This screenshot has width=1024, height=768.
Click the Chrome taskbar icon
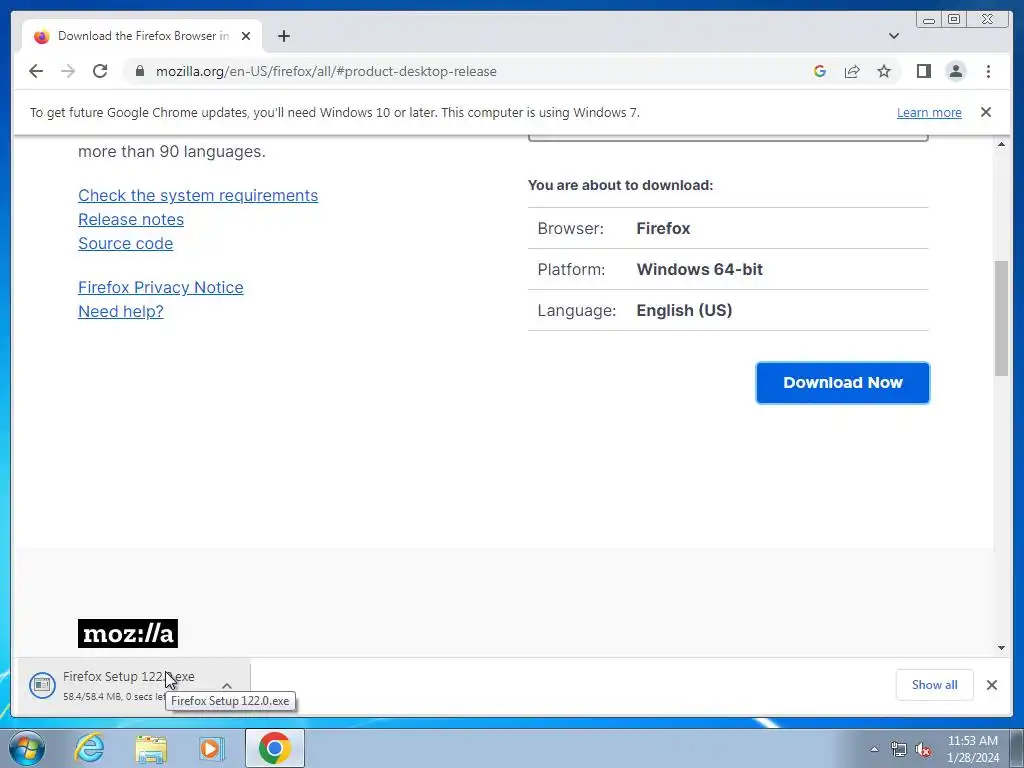275,748
